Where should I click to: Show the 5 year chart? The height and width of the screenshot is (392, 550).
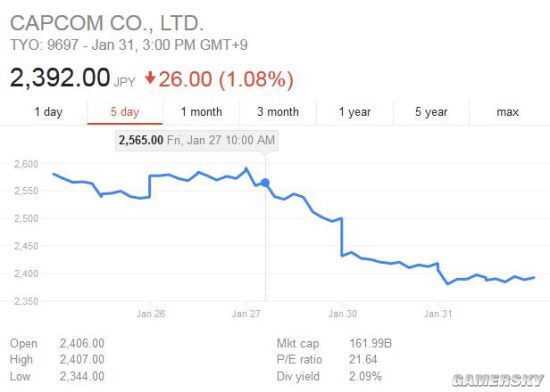[x=431, y=112]
